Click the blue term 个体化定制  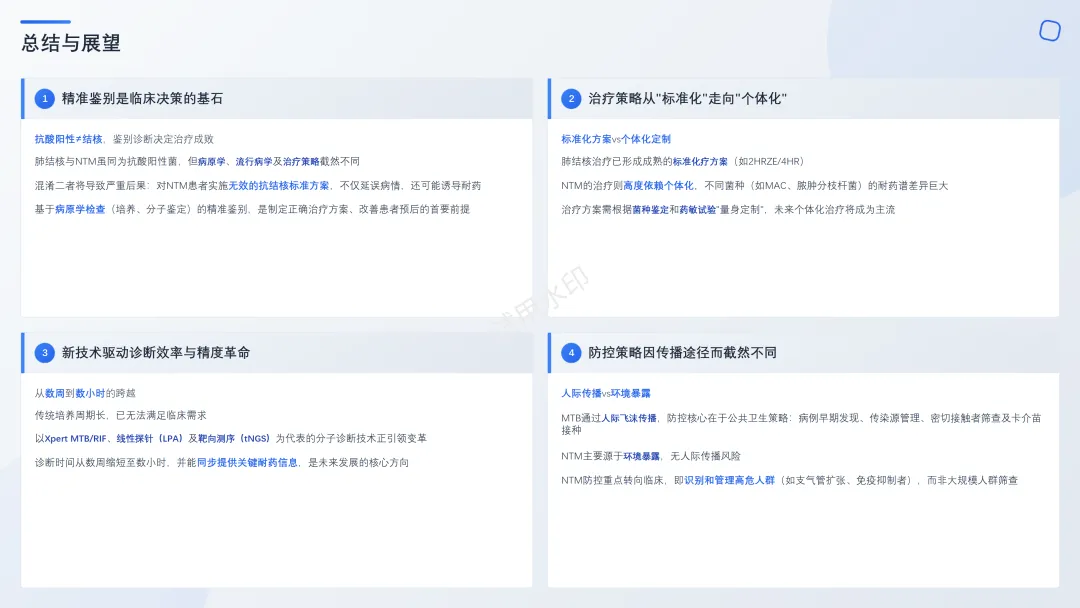pyautogui.click(x=645, y=139)
